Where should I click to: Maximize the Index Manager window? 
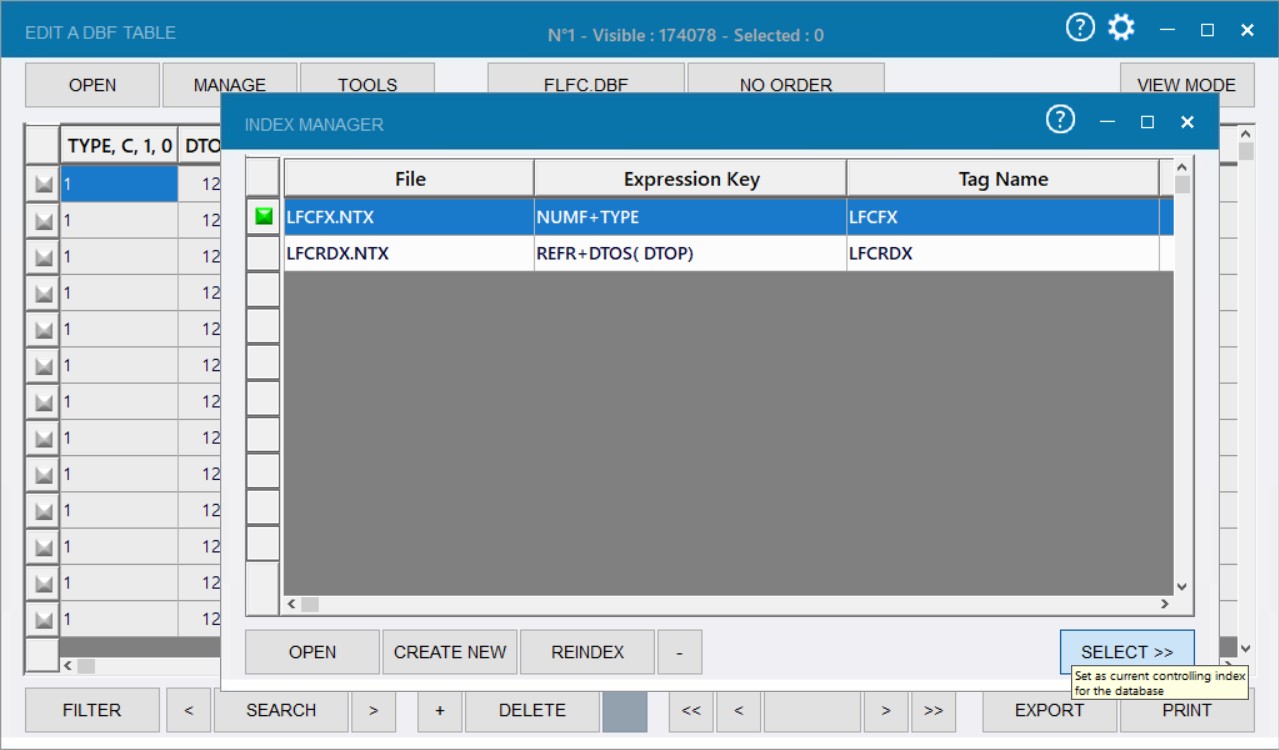1147,122
